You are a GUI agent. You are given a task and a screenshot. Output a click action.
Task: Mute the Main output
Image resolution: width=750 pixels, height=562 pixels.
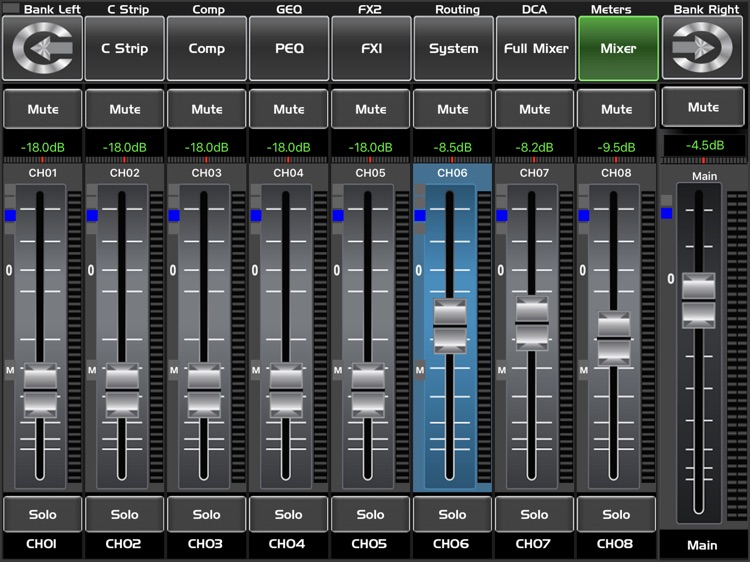coord(704,107)
